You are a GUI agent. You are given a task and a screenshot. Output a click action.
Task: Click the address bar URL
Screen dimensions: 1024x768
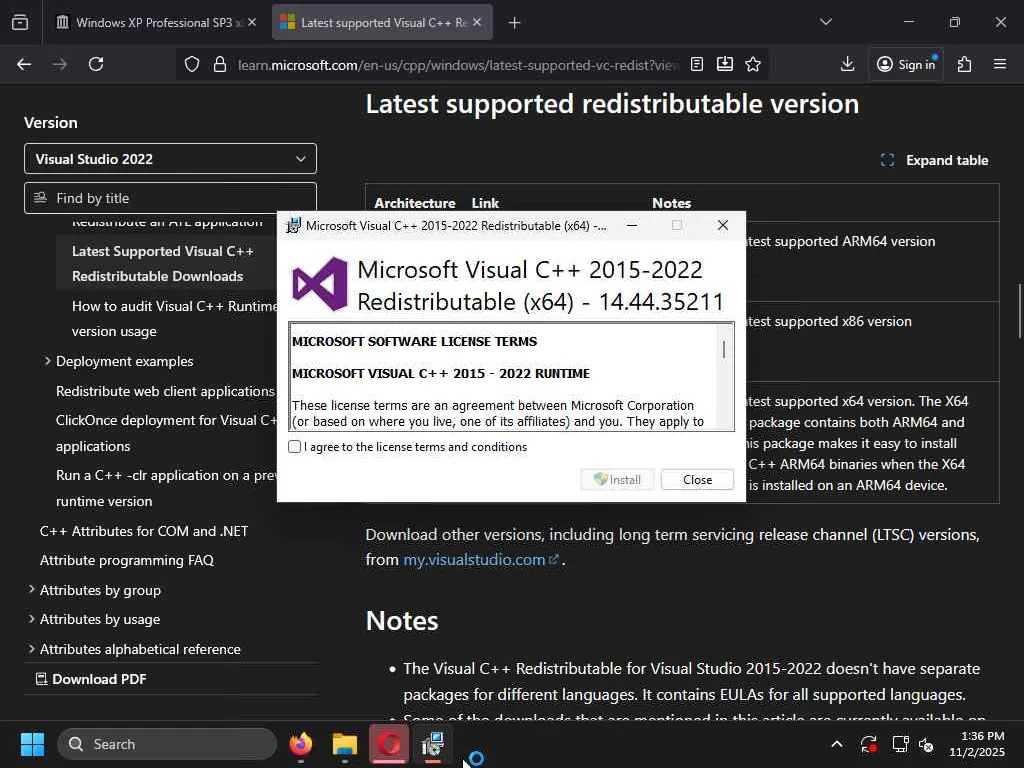coord(457,65)
